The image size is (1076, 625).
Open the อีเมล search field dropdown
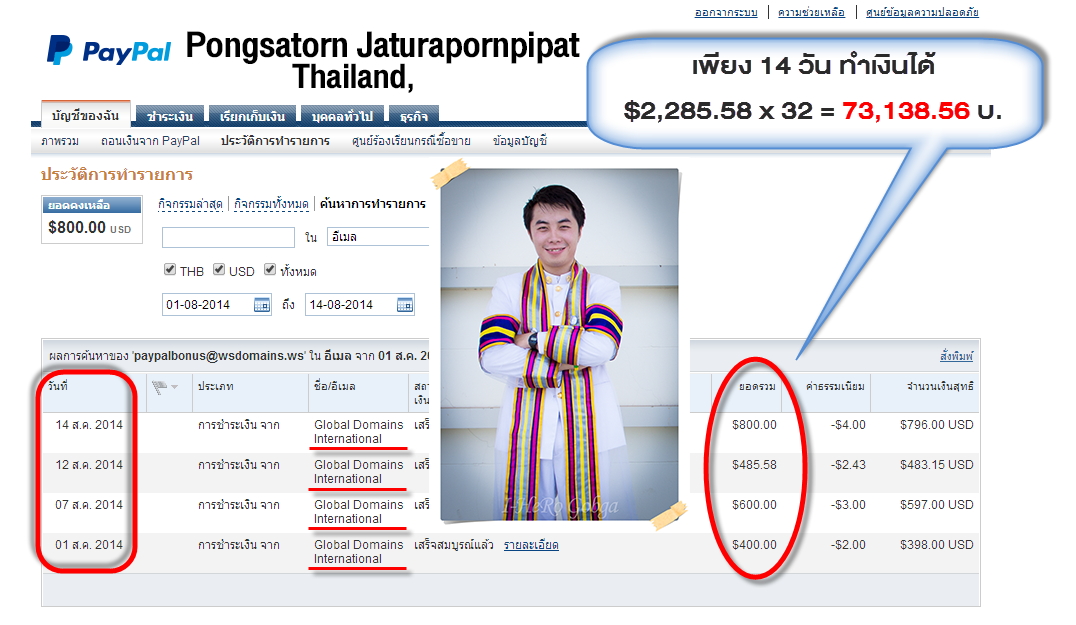point(378,237)
